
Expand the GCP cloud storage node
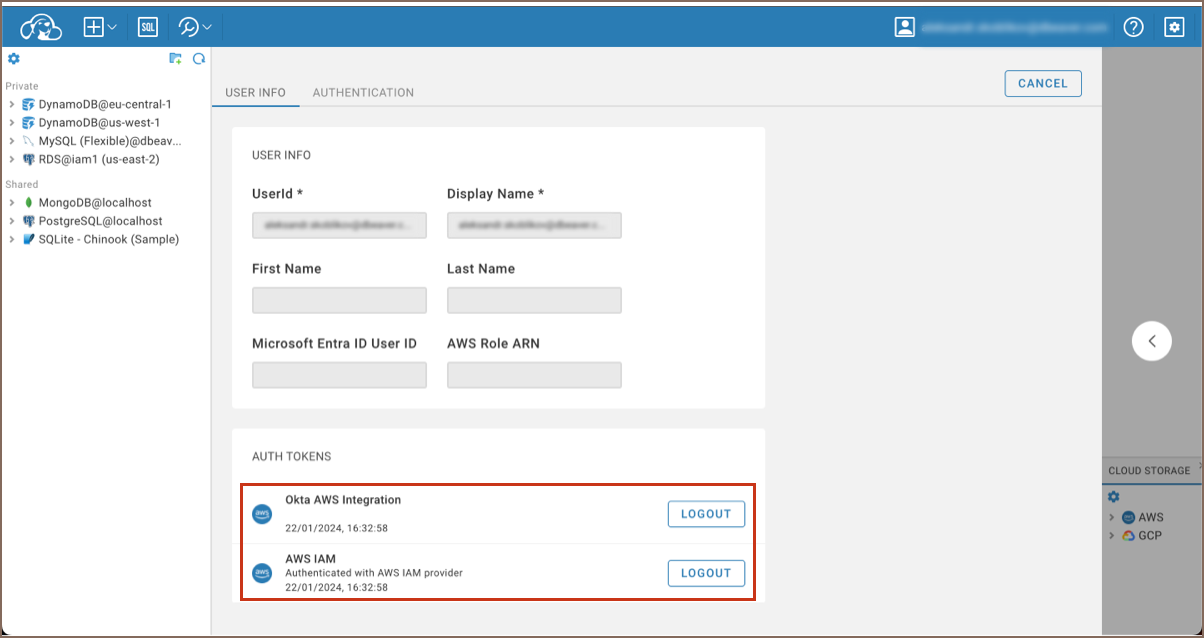1112,536
